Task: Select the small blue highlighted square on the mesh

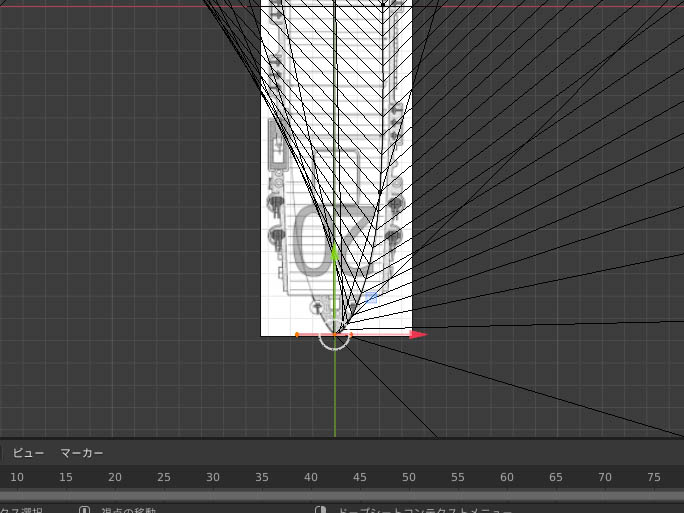Action: [371, 298]
